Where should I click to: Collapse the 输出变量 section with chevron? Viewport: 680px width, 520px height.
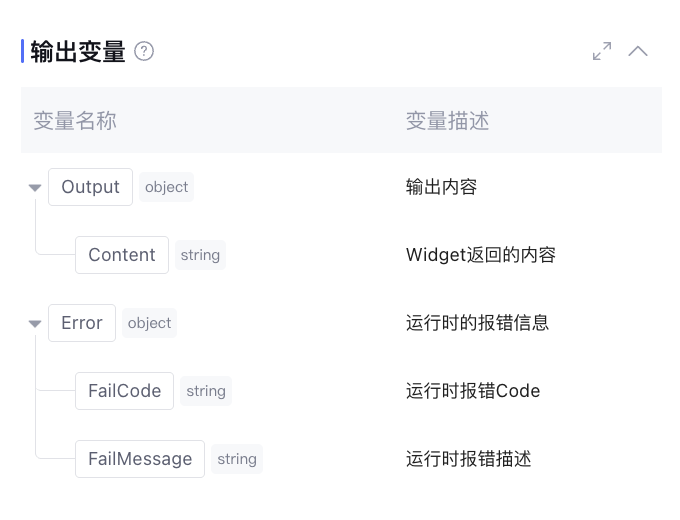tap(638, 51)
